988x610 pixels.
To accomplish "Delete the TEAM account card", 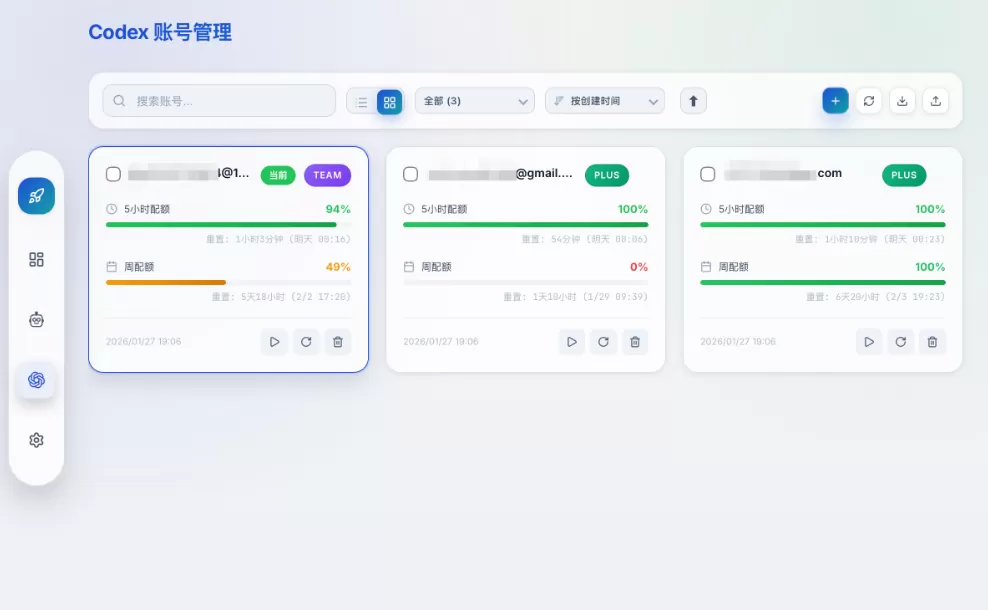I will point(338,342).
